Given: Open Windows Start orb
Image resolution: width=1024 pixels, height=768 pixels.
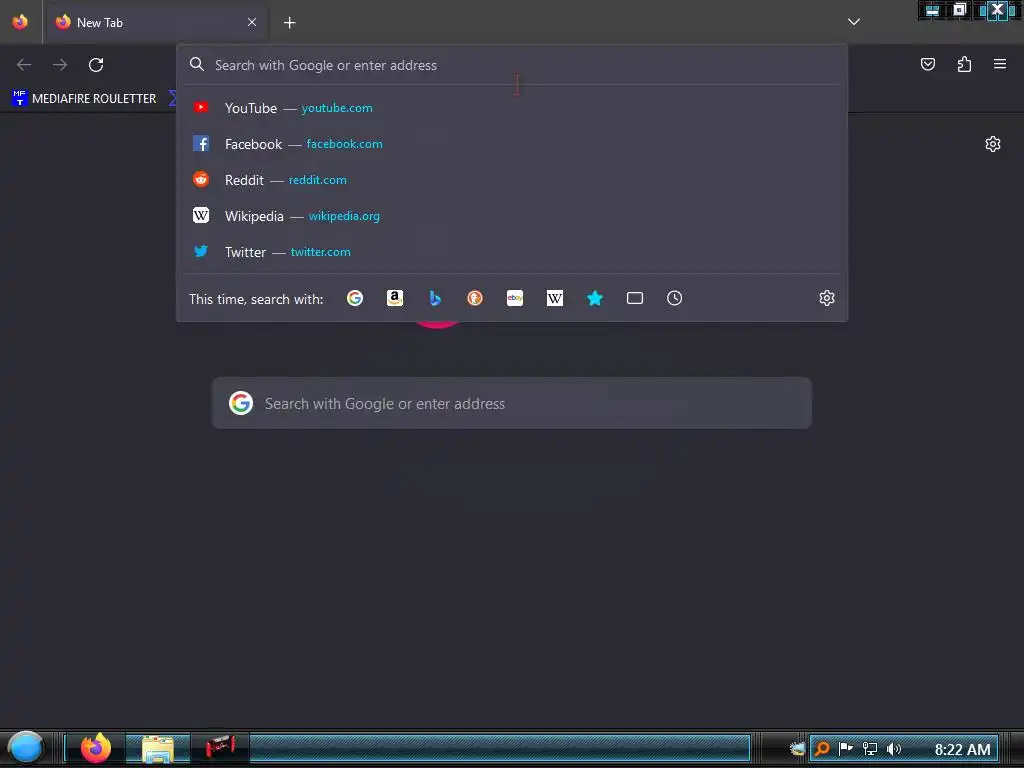Looking at the screenshot, I should [25, 748].
